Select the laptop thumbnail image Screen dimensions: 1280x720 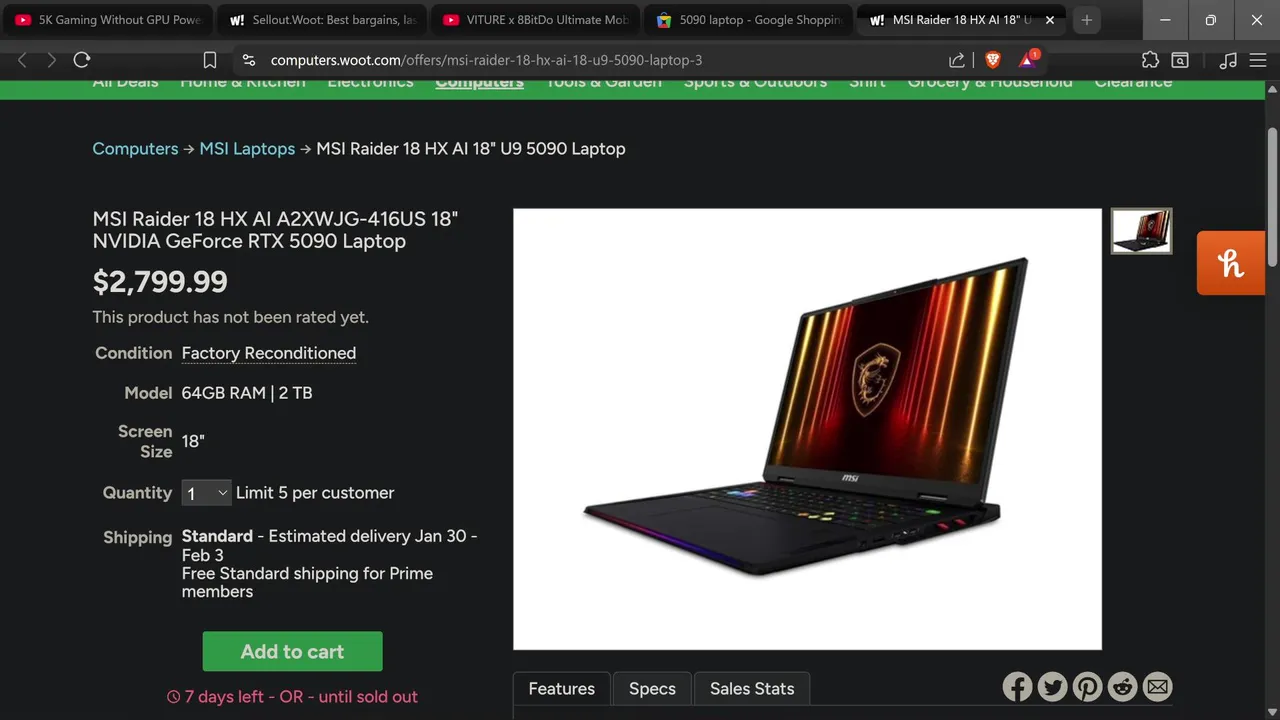tap(1141, 231)
